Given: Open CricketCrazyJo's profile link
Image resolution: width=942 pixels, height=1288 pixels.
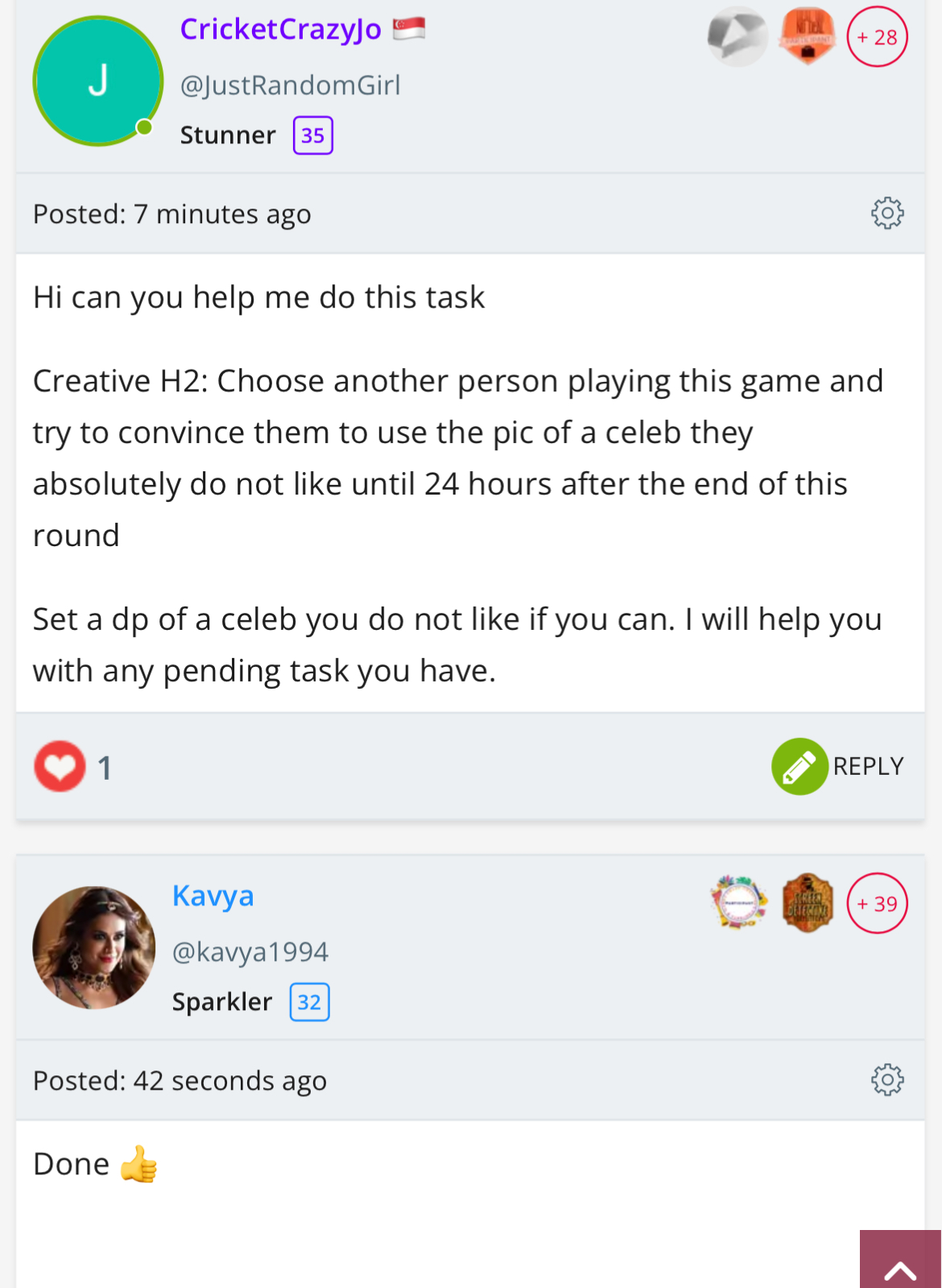Looking at the screenshot, I should 280,29.
